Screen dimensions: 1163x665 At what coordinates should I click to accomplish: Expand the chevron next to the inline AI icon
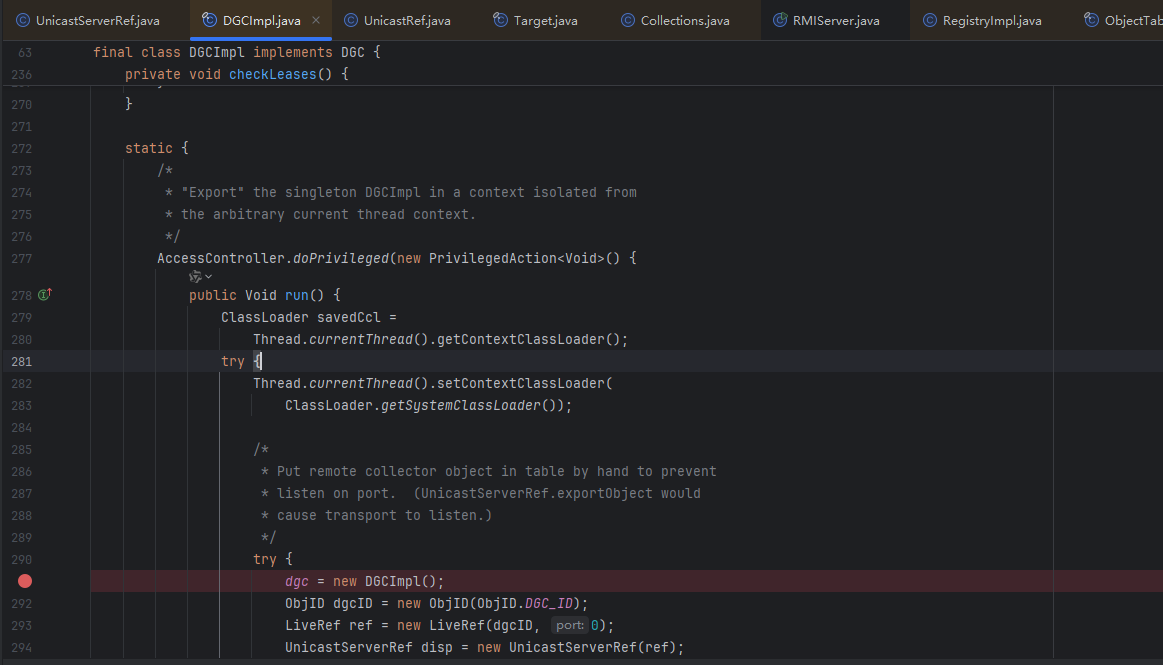[209, 277]
